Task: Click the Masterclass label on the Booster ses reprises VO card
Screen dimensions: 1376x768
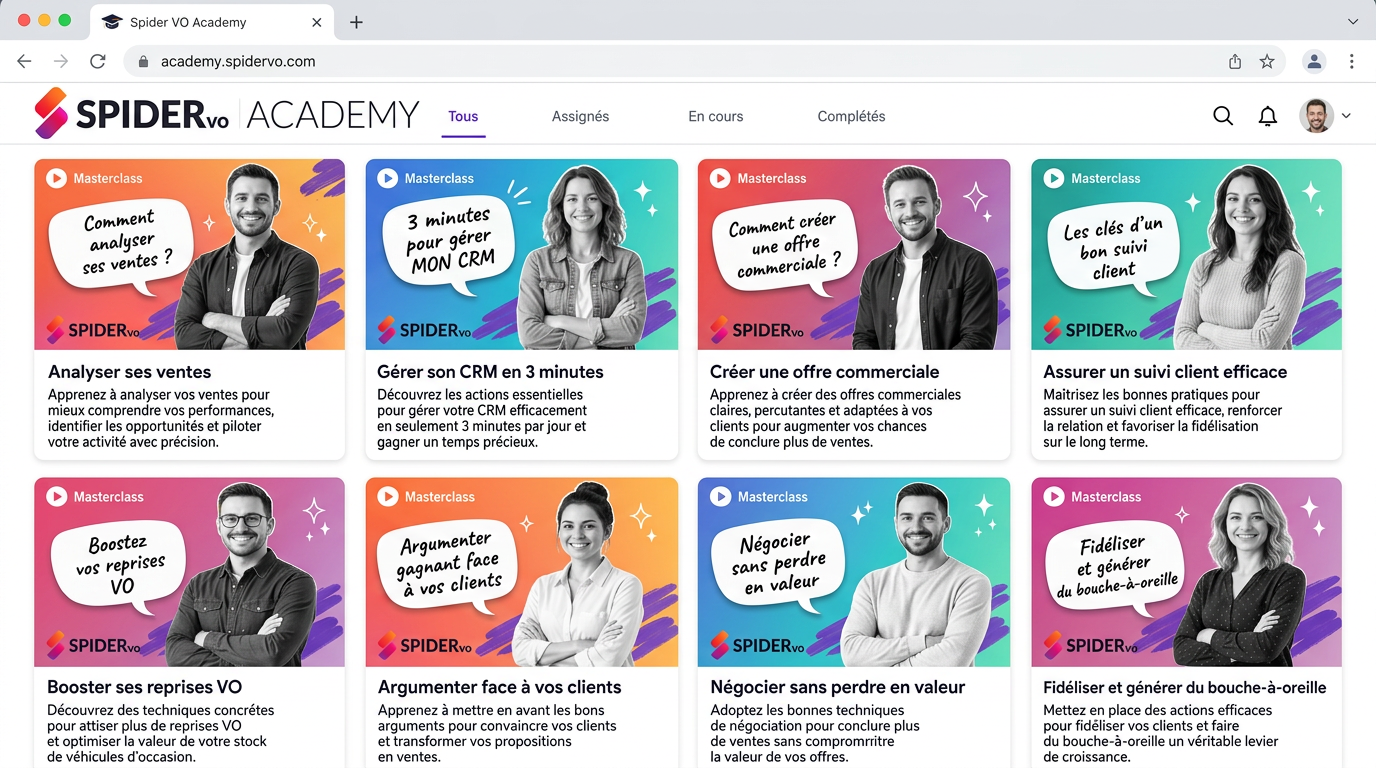Action: 108,496
